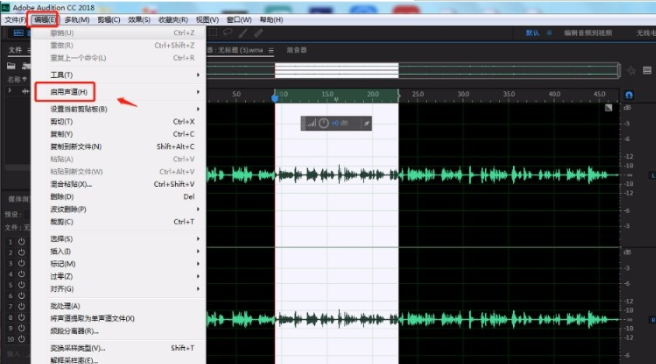Toggle power for effects slot 6
656x364 pixels.
[x=21, y=296]
